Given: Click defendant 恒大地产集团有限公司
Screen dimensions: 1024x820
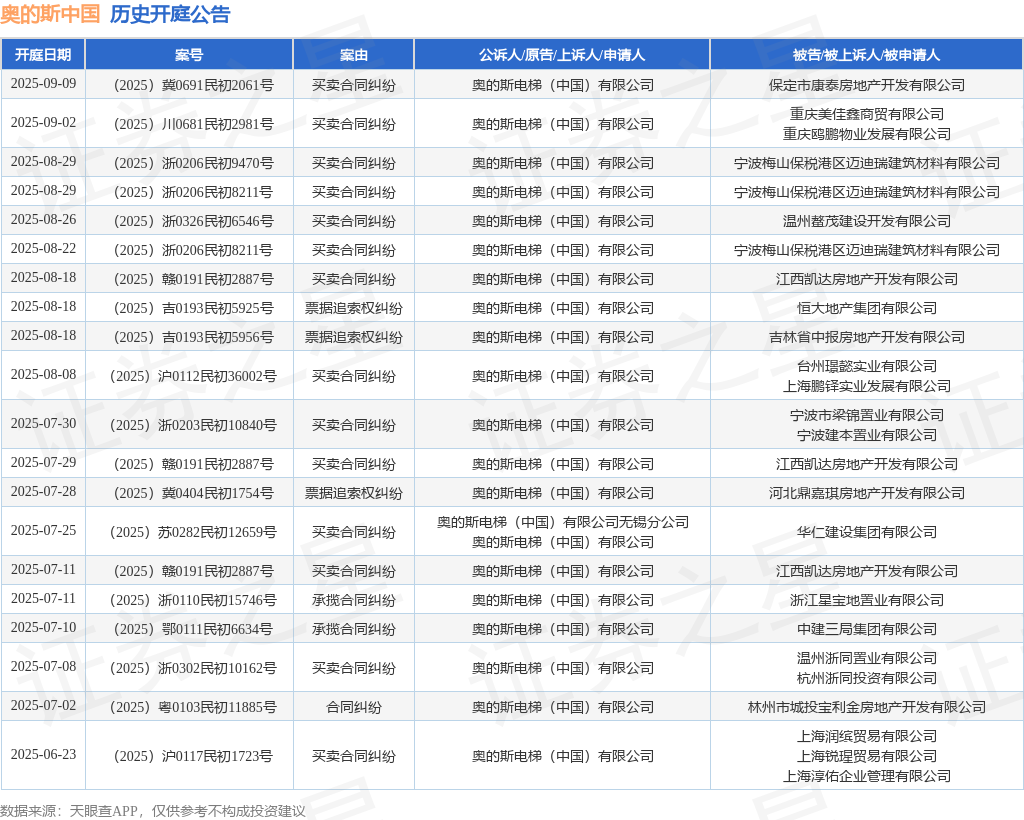Looking at the screenshot, I should (867, 308).
